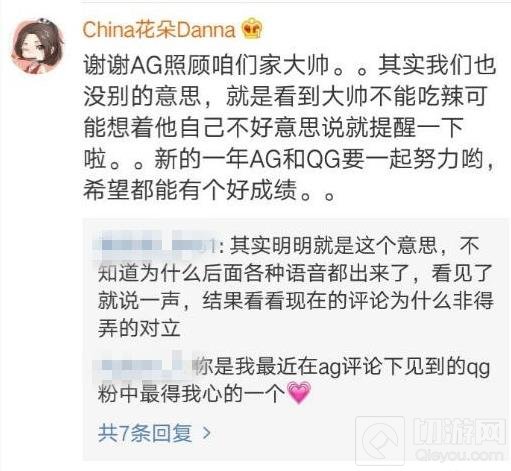Screen dimensions: 511x471
Task: Expand replies using the chevron arrow
Action: point(207,433)
